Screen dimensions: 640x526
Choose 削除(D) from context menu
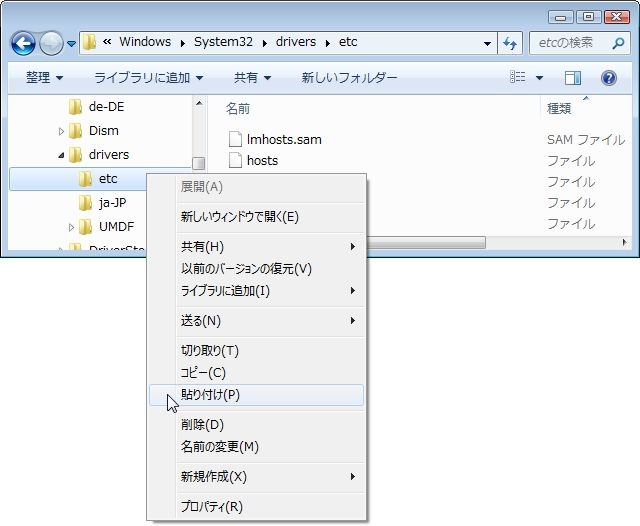[x=256, y=425]
